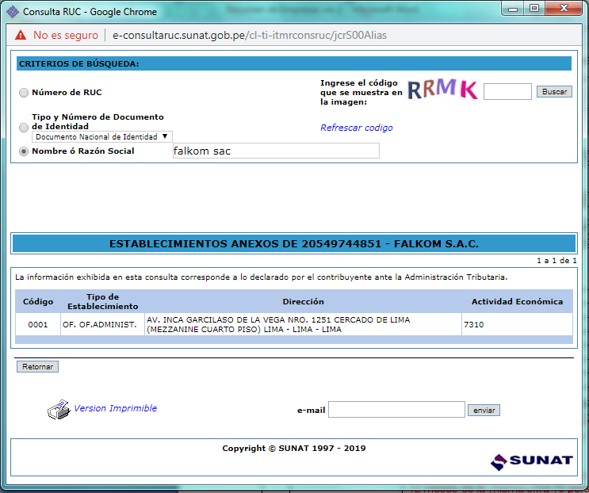Click the No es seguro warning icon
Screen dimensions: 589x493
point(21,35)
